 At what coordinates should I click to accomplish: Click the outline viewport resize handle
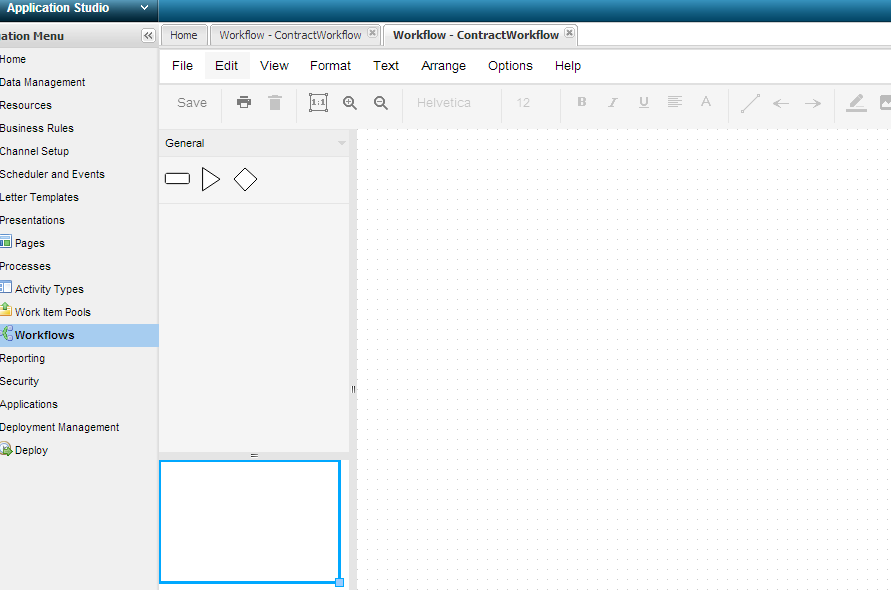click(x=339, y=582)
